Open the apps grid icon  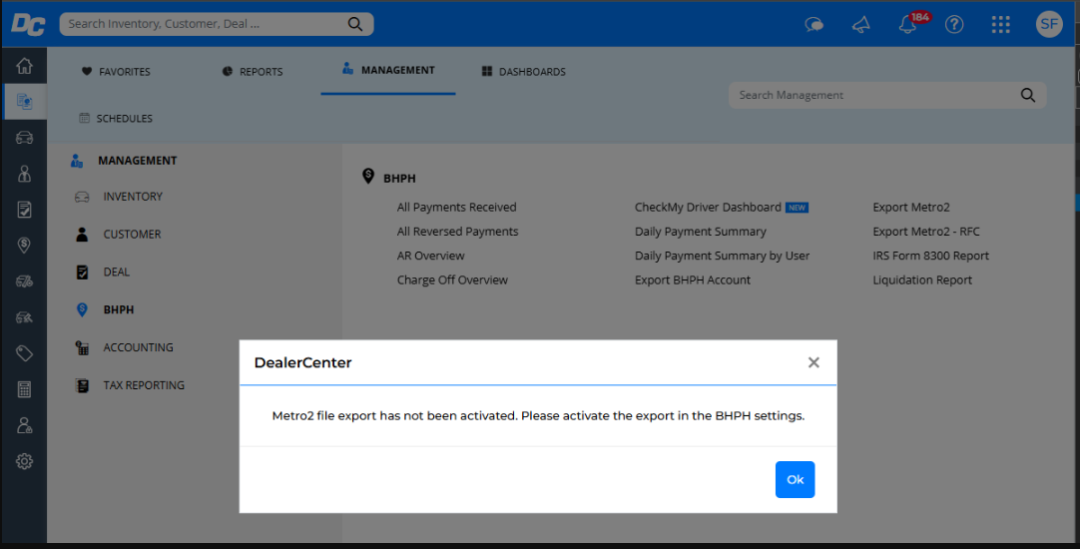1001,25
